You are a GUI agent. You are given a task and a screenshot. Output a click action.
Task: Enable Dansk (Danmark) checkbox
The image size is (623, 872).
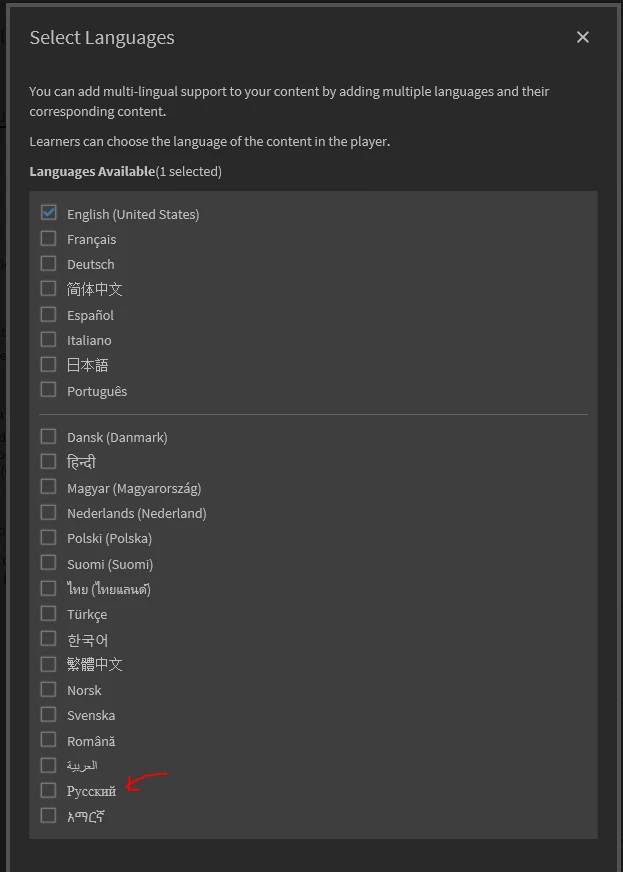coord(48,436)
